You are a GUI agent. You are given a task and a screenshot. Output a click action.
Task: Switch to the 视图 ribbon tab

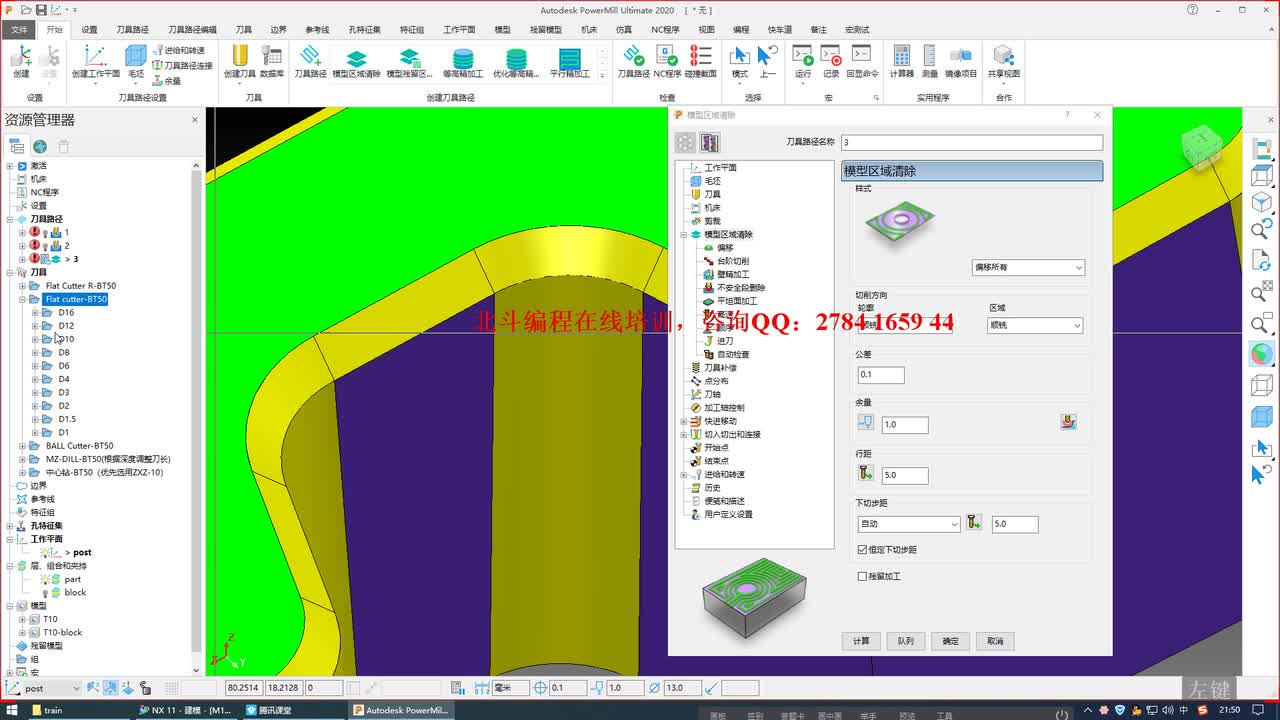point(706,30)
